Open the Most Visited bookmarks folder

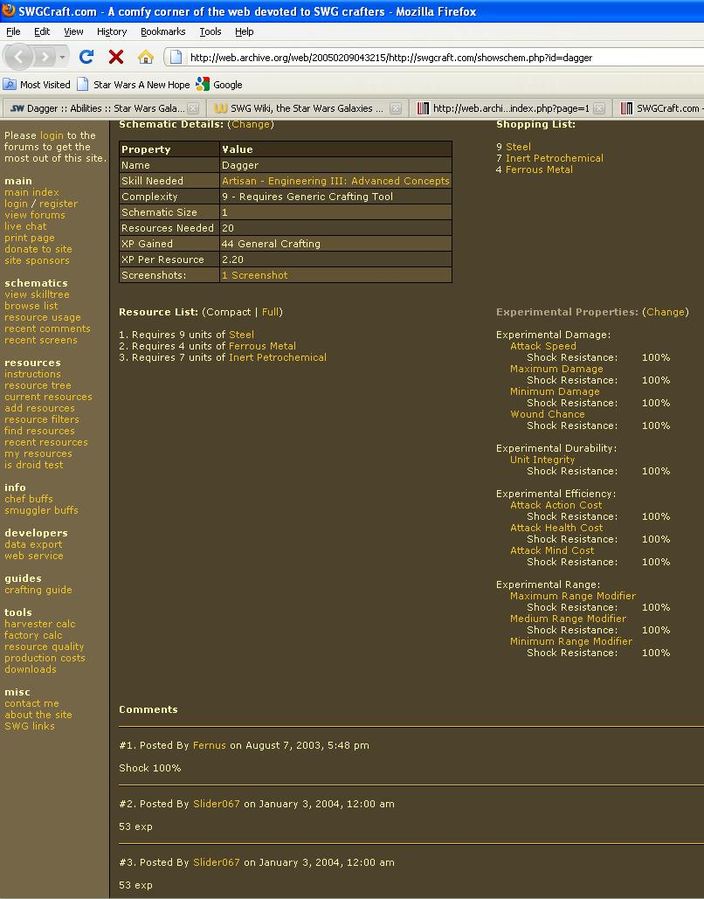[x=37, y=85]
